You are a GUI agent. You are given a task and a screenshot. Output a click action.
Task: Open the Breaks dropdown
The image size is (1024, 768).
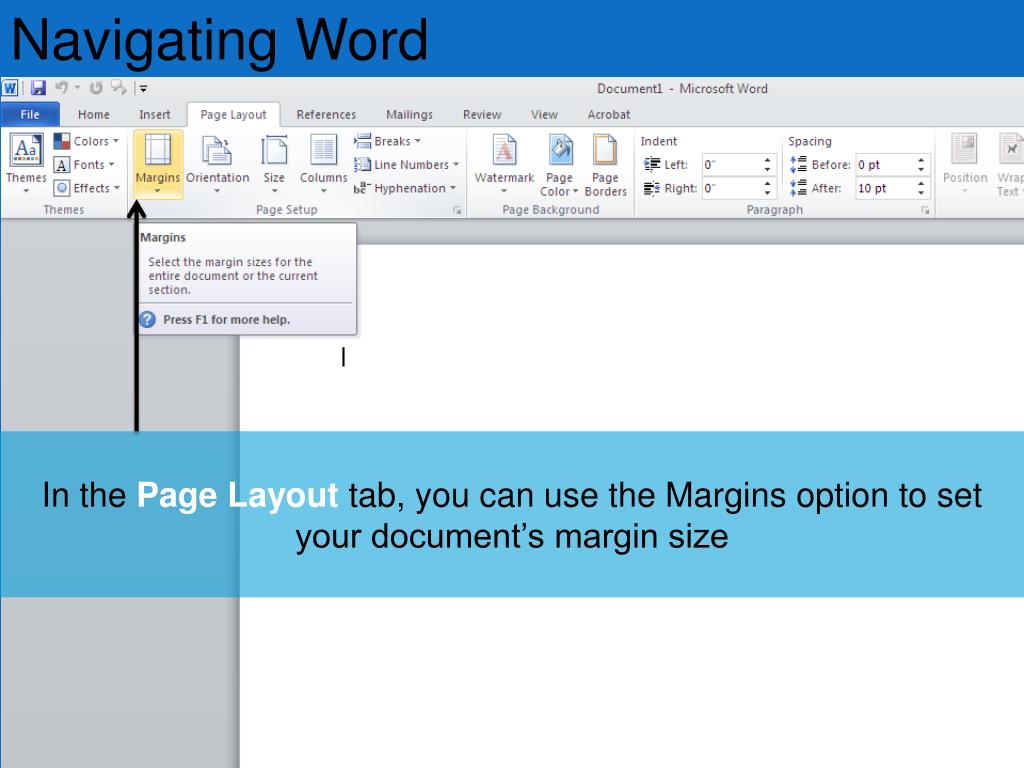click(x=388, y=141)
